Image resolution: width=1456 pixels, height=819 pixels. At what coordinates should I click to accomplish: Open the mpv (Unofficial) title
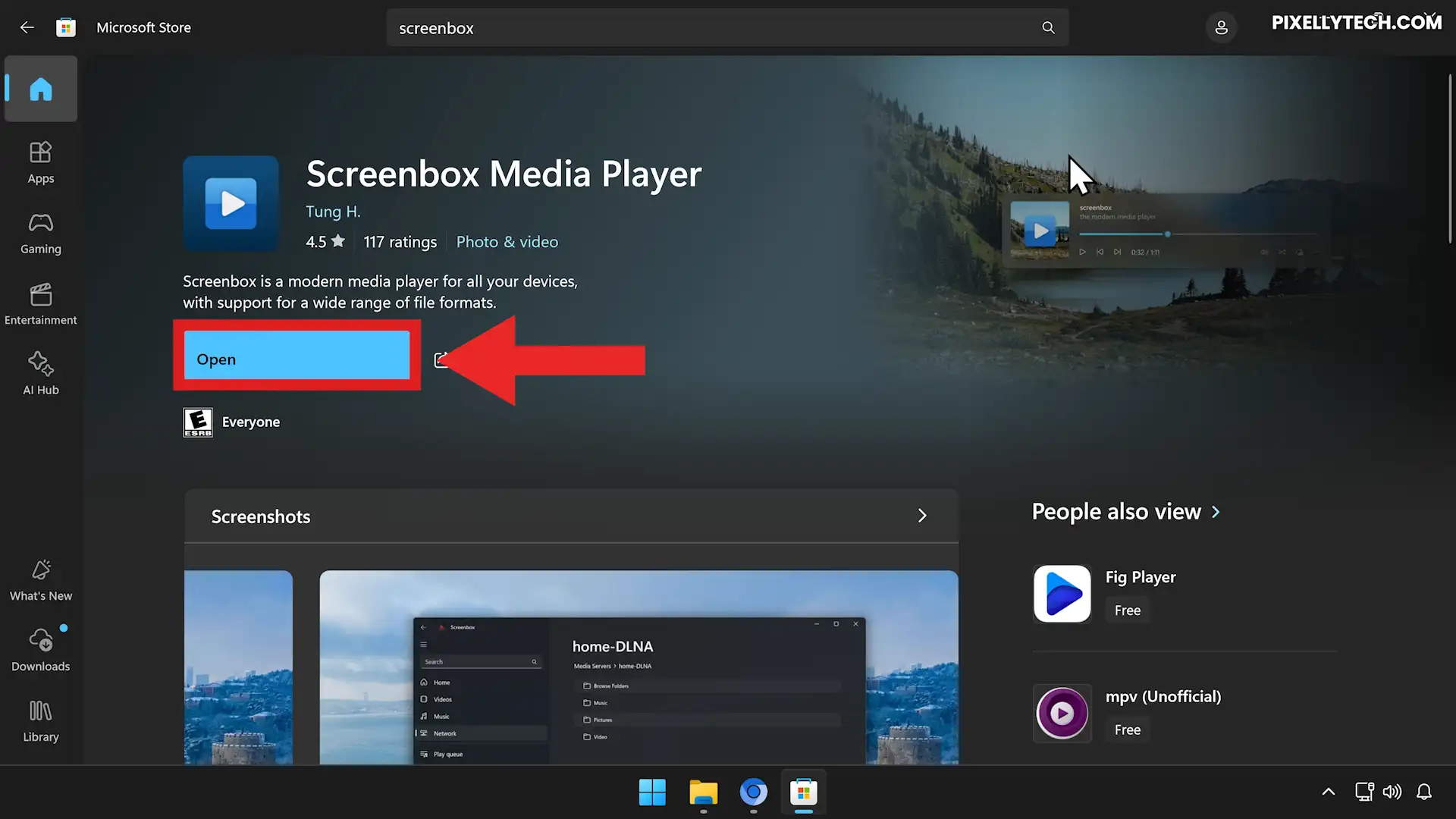(x=1163, y=696)
